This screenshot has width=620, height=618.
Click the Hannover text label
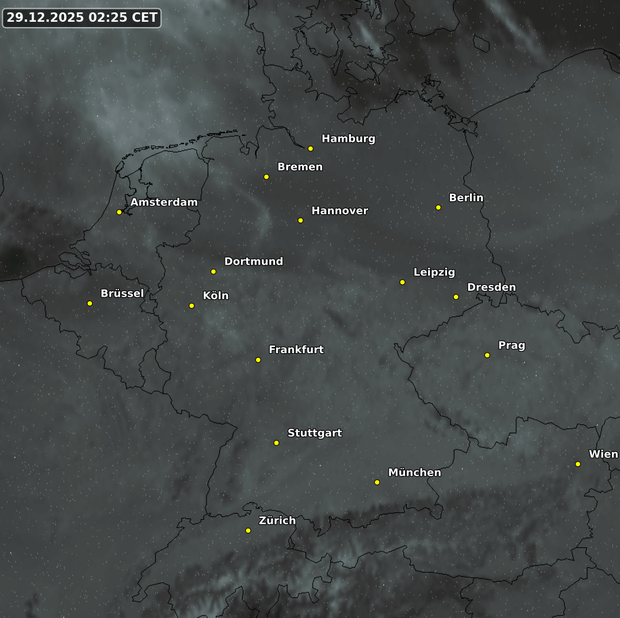[339, 211]
